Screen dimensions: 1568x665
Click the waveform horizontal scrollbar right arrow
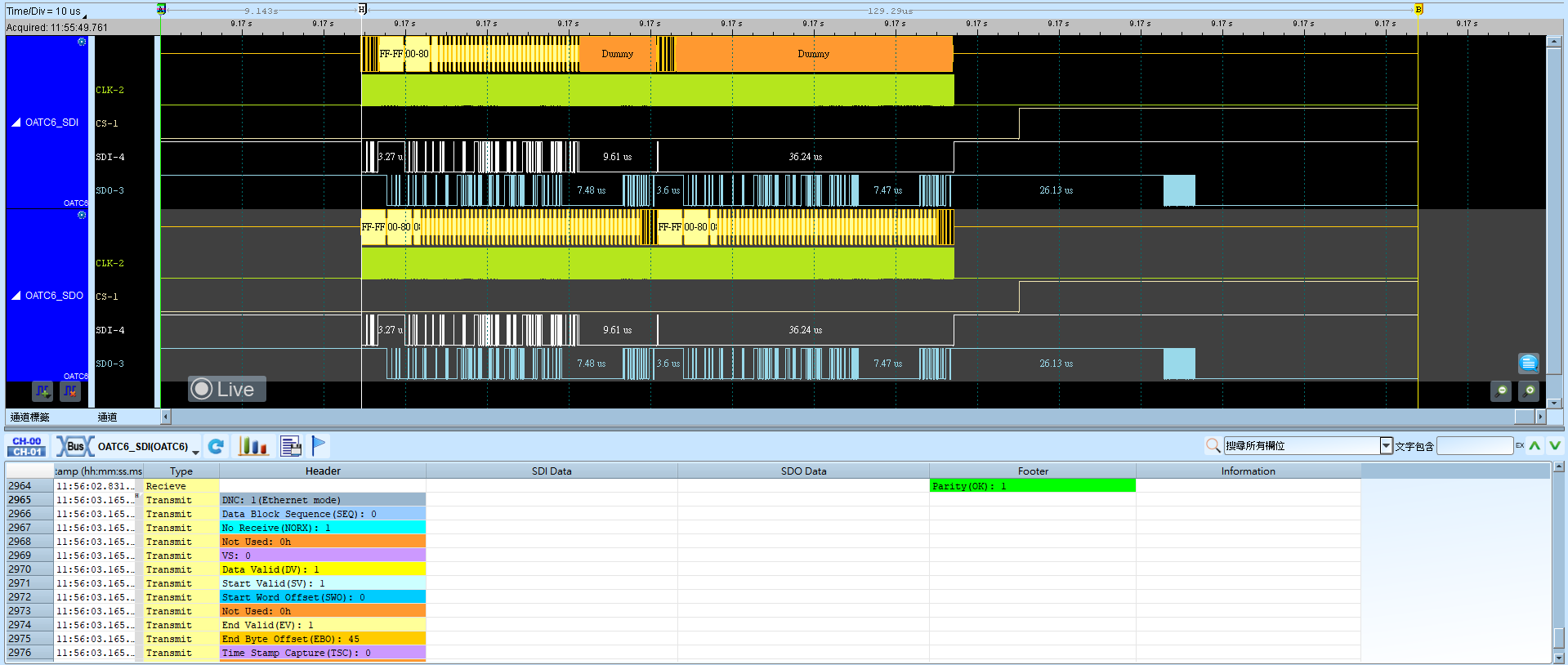click(1541, 417)
